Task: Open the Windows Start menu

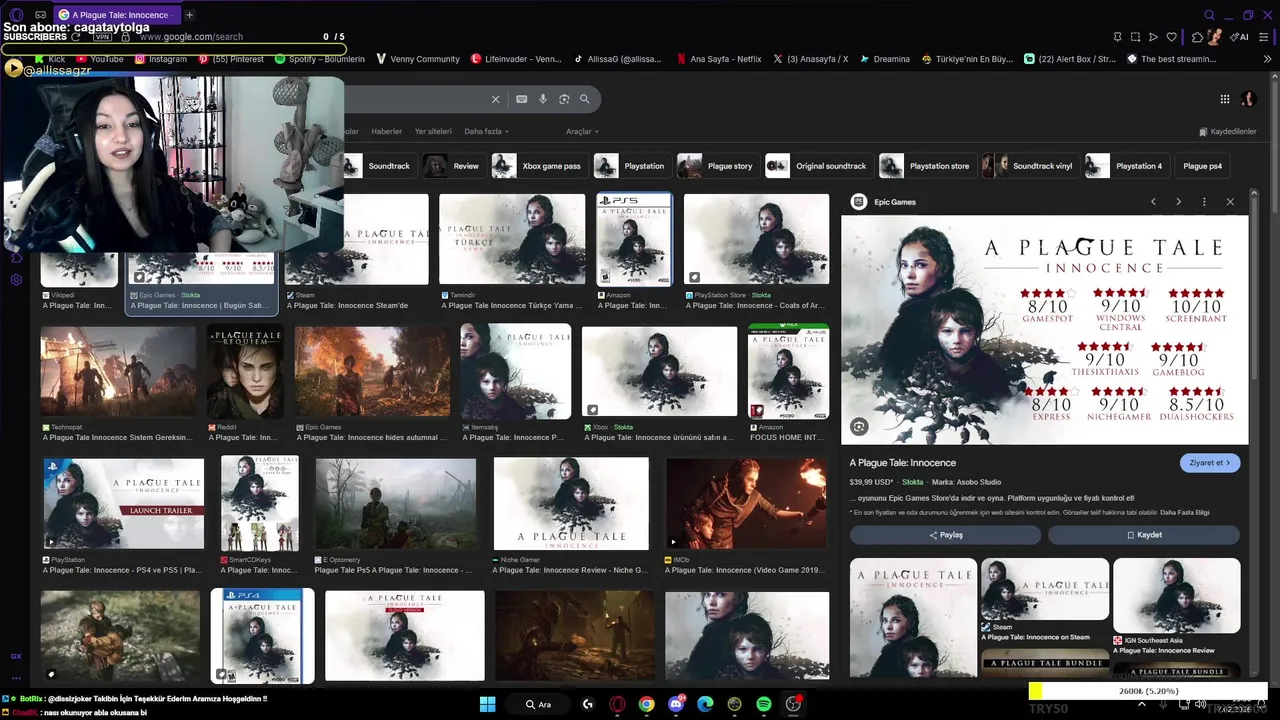Action: click(x=487, y=704)
